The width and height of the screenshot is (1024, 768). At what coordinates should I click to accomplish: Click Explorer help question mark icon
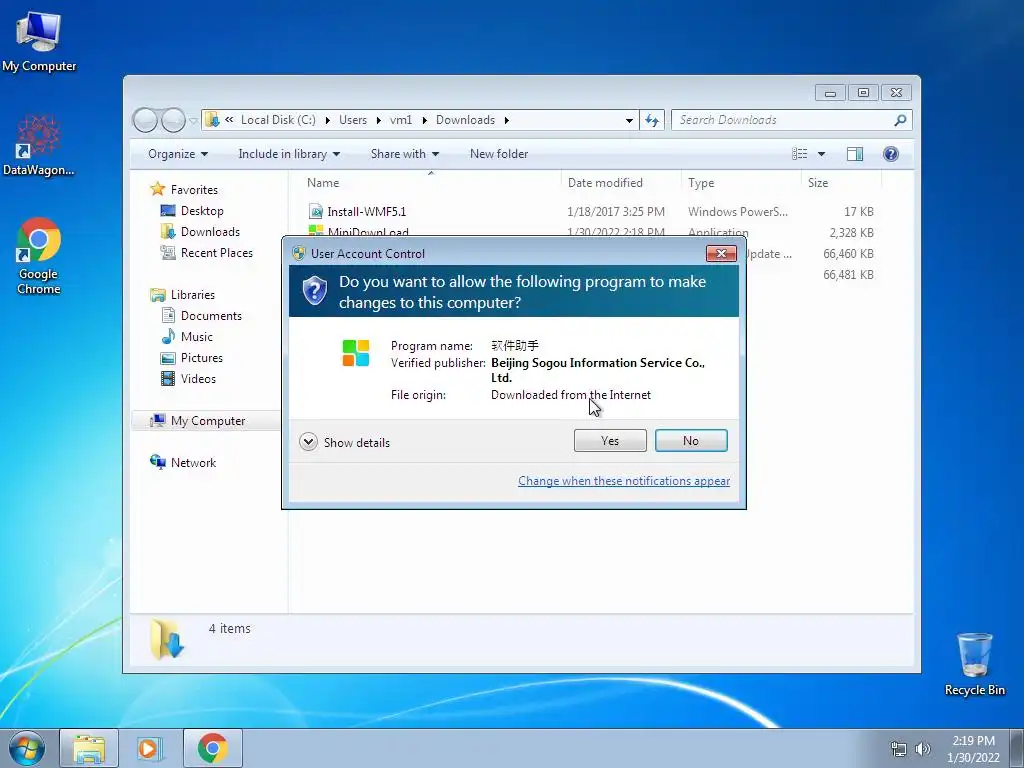[890, 154]
